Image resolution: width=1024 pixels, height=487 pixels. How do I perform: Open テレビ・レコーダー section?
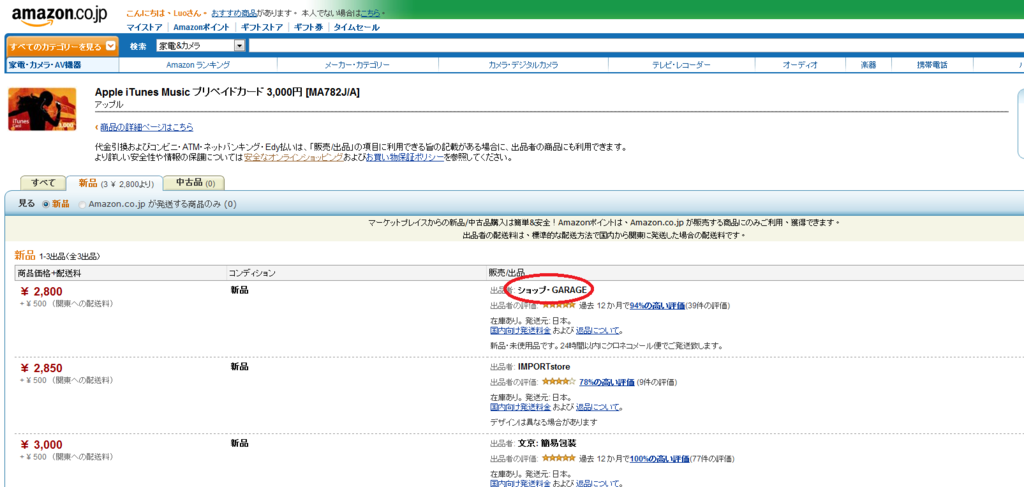pos(681,65)
